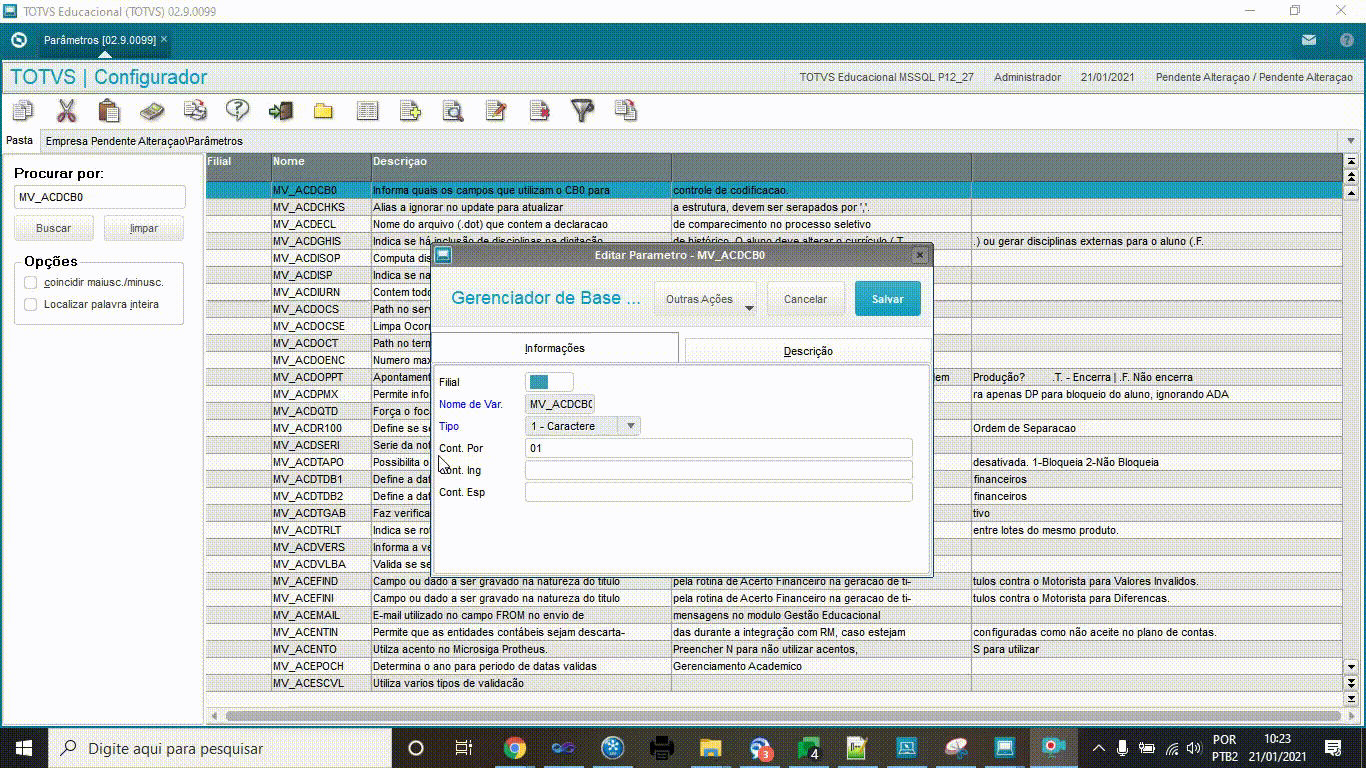Click the magnifier page view icon
This screenshot has height=768, width=1366.
(453, 110)
